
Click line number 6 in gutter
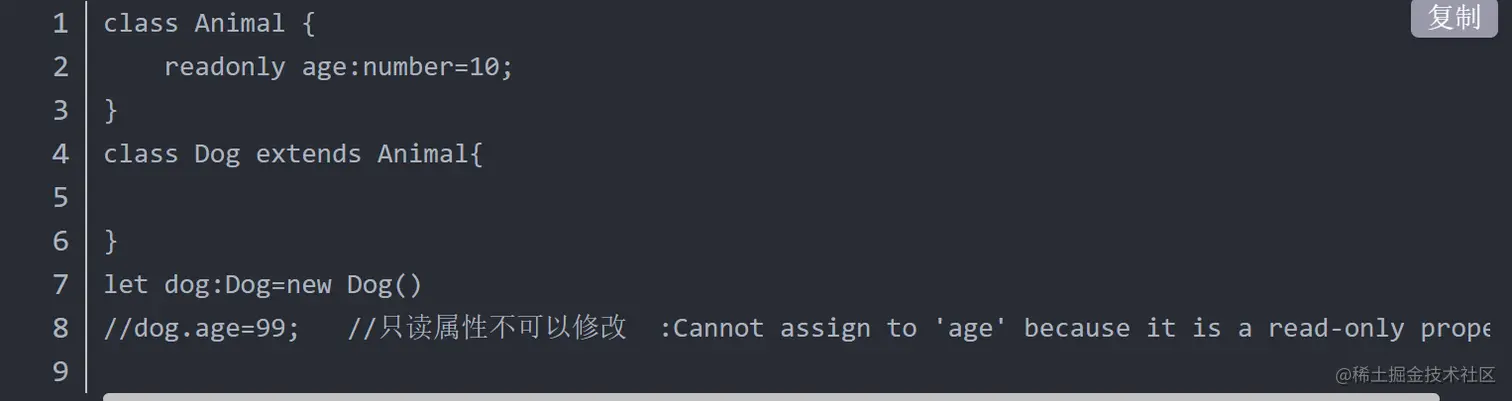point(61,241)
